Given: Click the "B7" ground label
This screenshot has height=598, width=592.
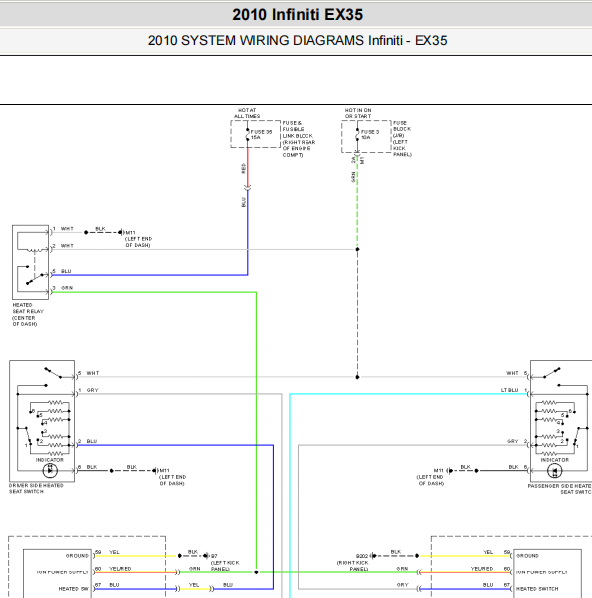Looking at the screenshot, I should (214, 556).
